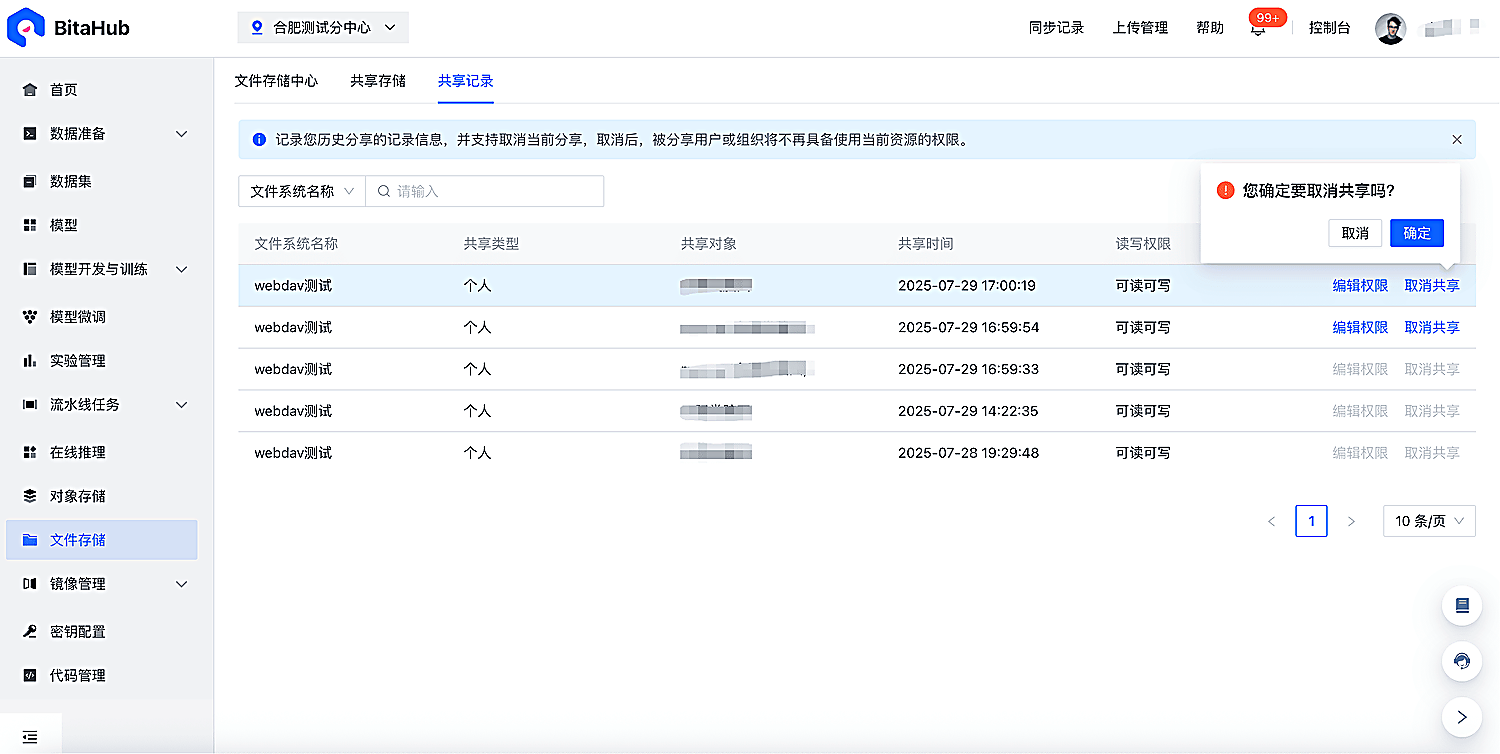
Task: Close the blue info banner
Action: tap(1457, 140)
